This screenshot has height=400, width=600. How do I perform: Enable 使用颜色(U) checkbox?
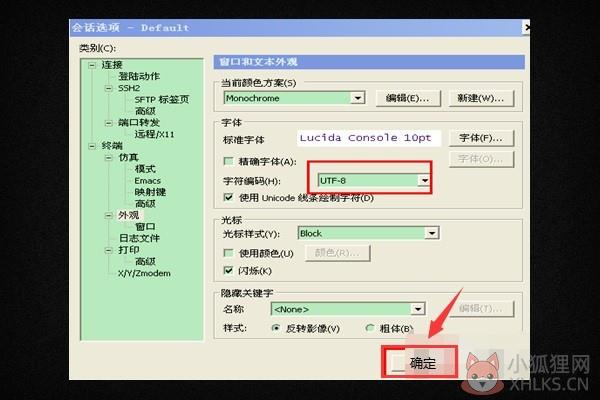point(228,253)
